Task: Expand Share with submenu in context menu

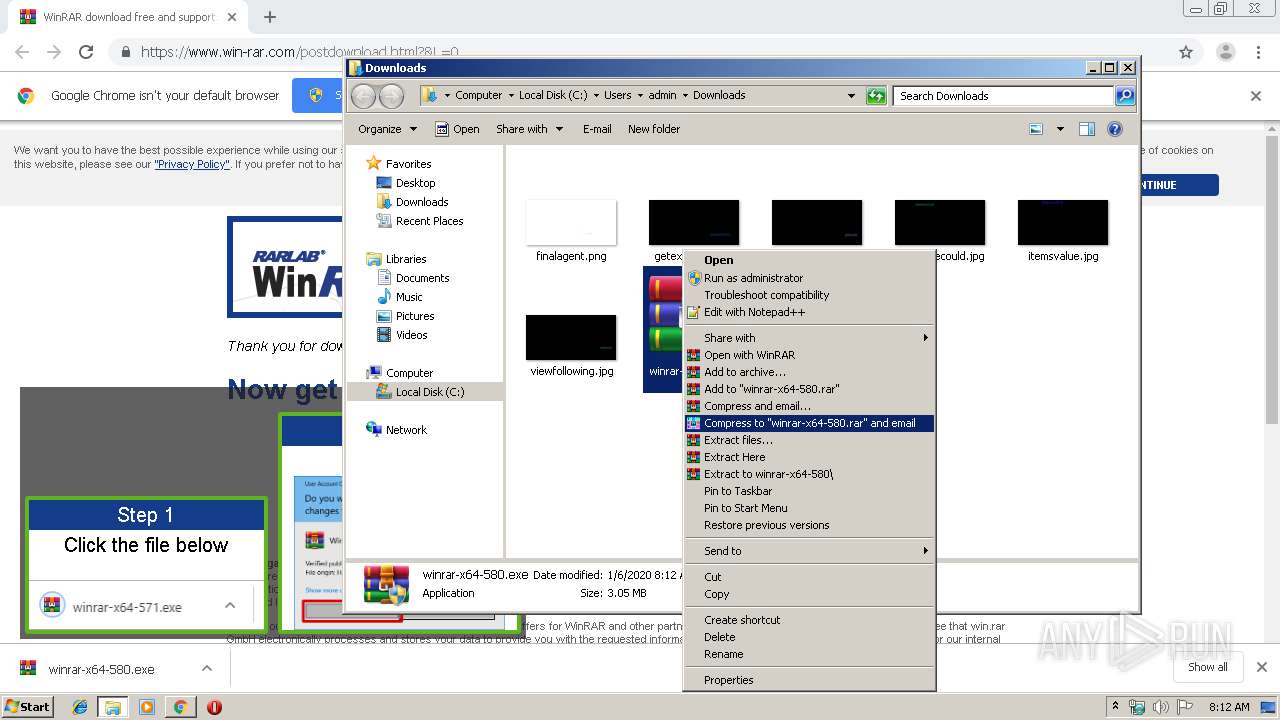Action: [x=809, y=338]
